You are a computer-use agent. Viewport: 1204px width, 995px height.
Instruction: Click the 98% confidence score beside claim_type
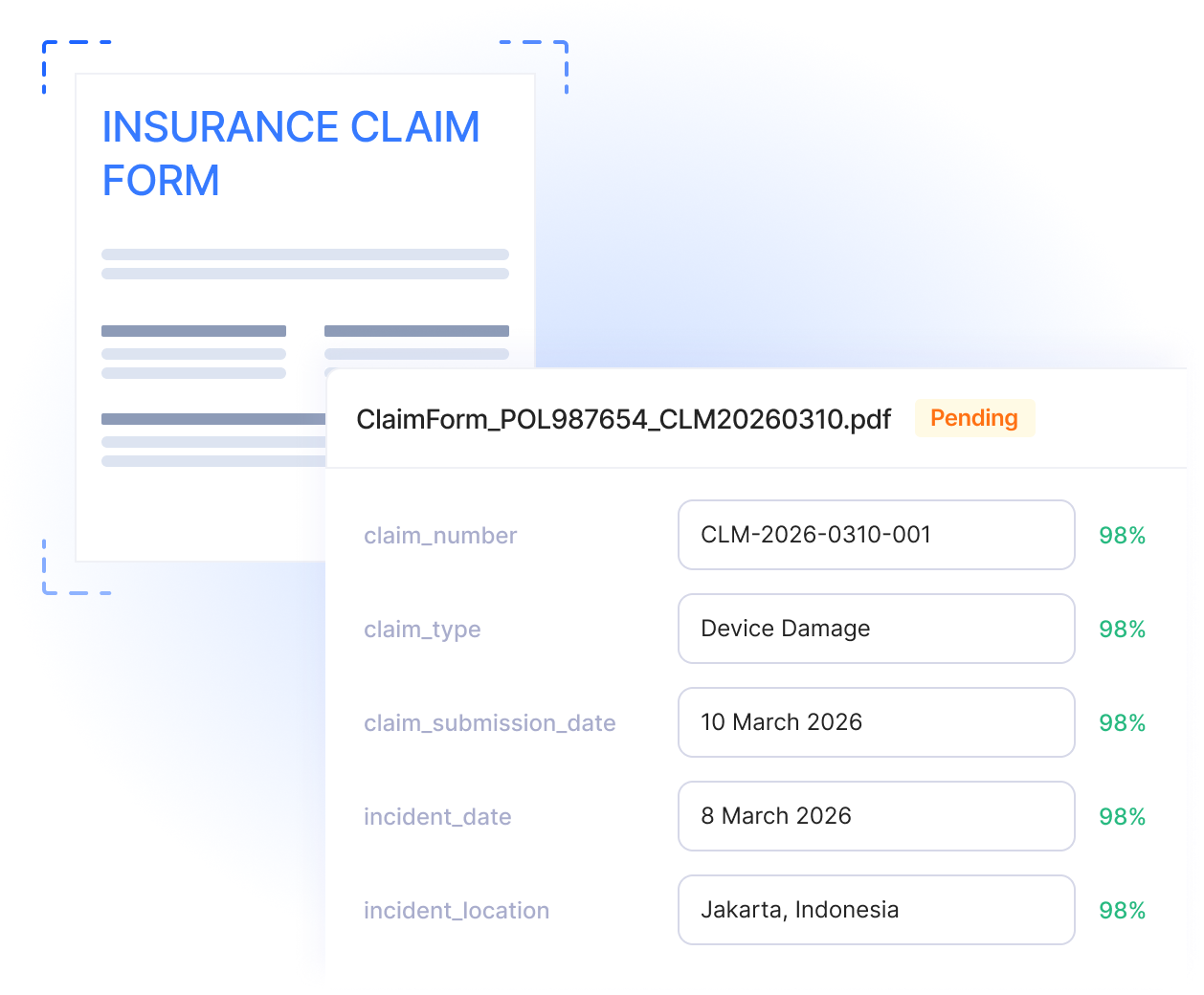click(1122, 630)
